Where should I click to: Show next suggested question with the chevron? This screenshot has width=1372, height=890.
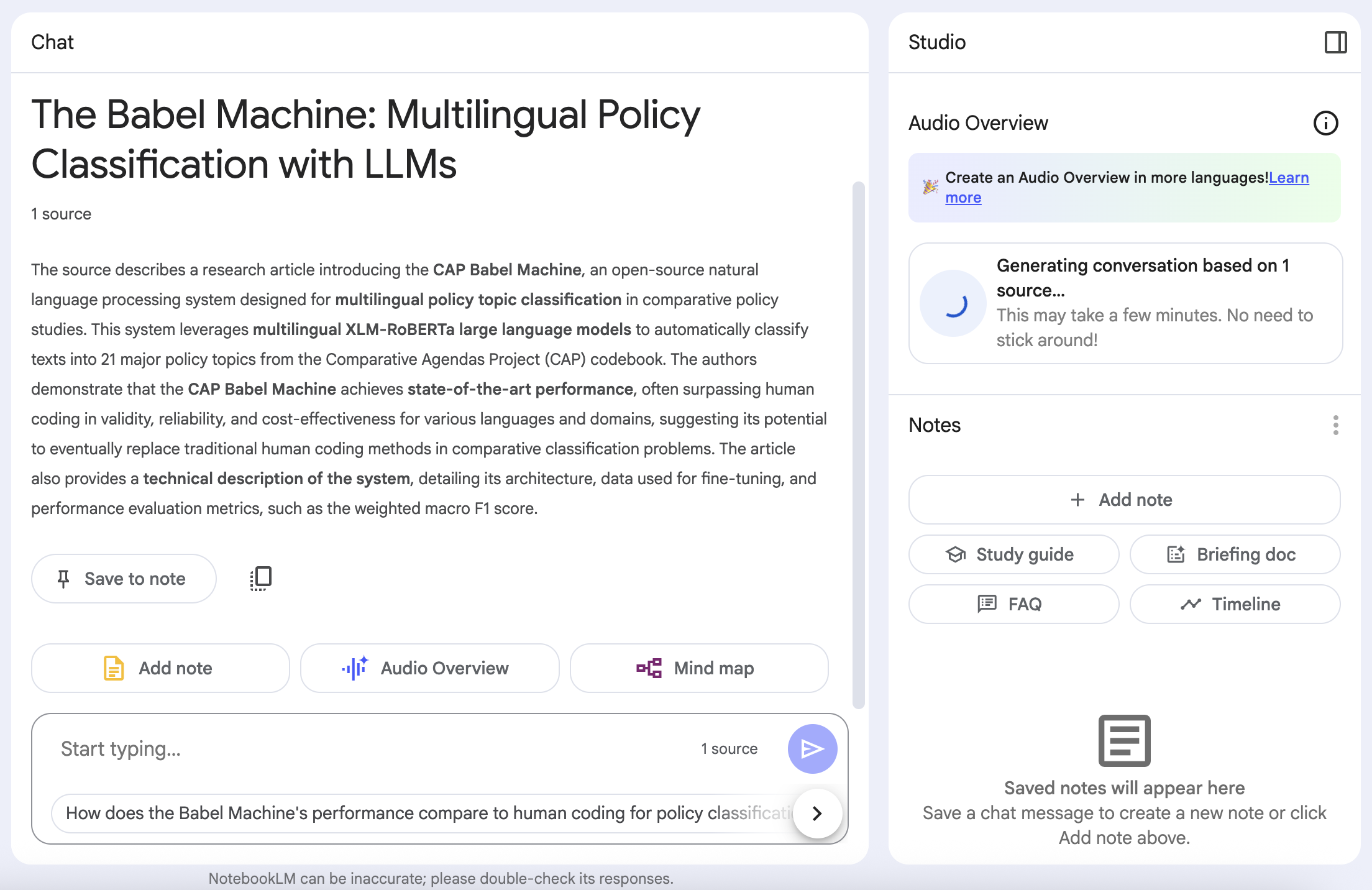(817, 813)
